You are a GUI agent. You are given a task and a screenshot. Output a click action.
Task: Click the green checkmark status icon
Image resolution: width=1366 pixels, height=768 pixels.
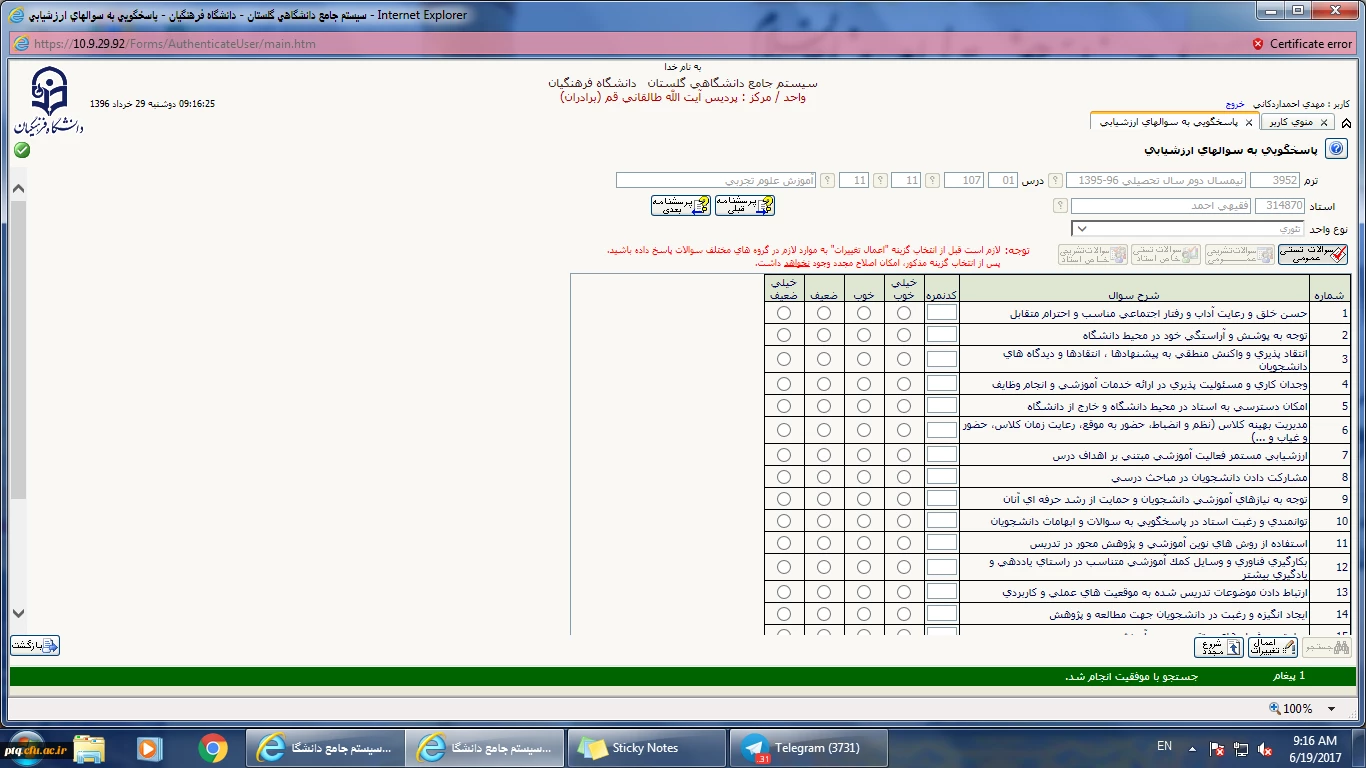[22, 150]
